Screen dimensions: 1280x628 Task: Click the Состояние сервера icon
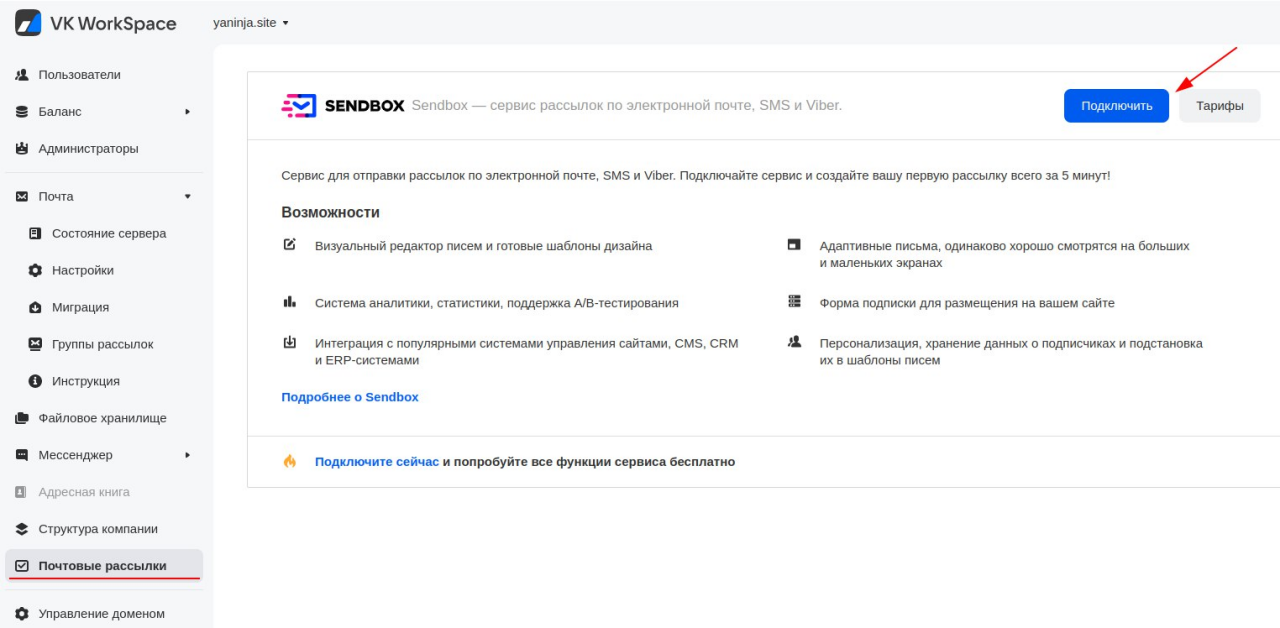pos(36,233)
